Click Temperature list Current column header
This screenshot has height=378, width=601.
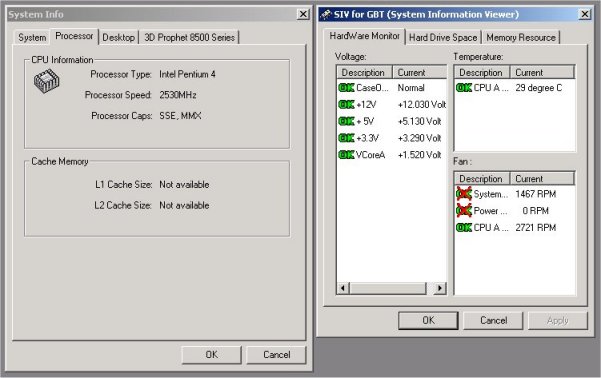point(542,72)
